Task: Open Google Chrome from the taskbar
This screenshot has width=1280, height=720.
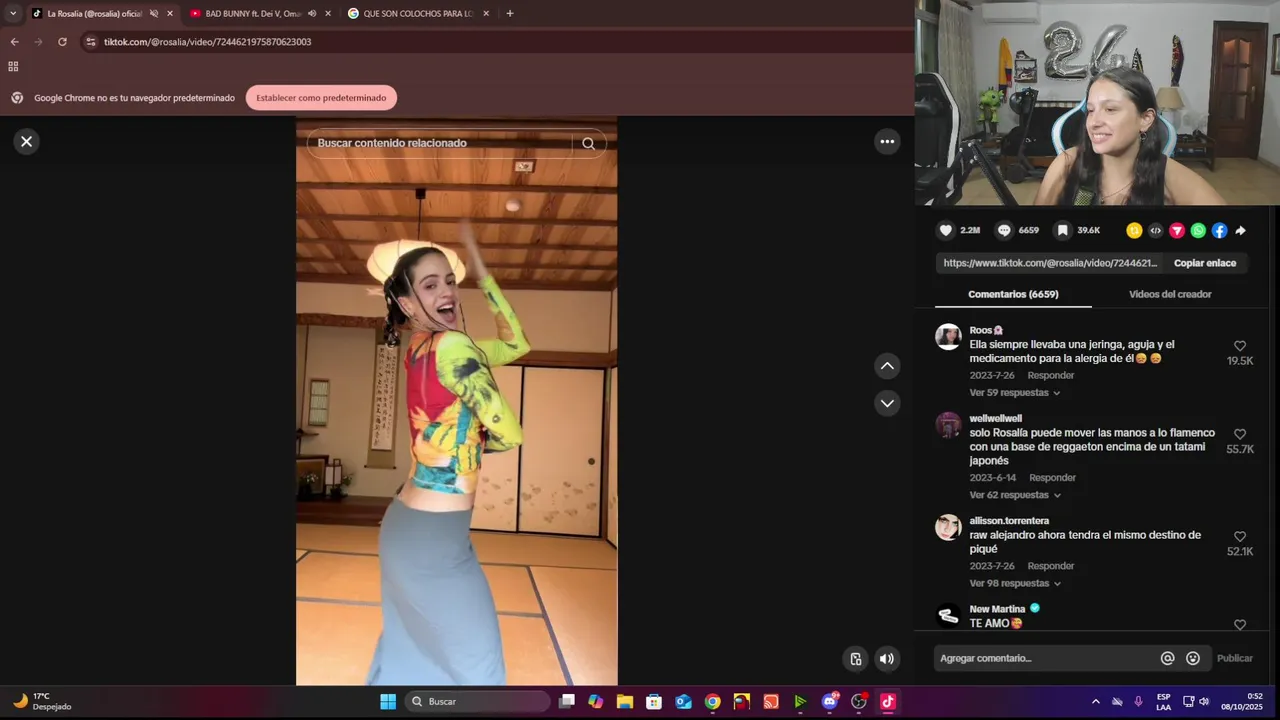Action: [712, 701]
